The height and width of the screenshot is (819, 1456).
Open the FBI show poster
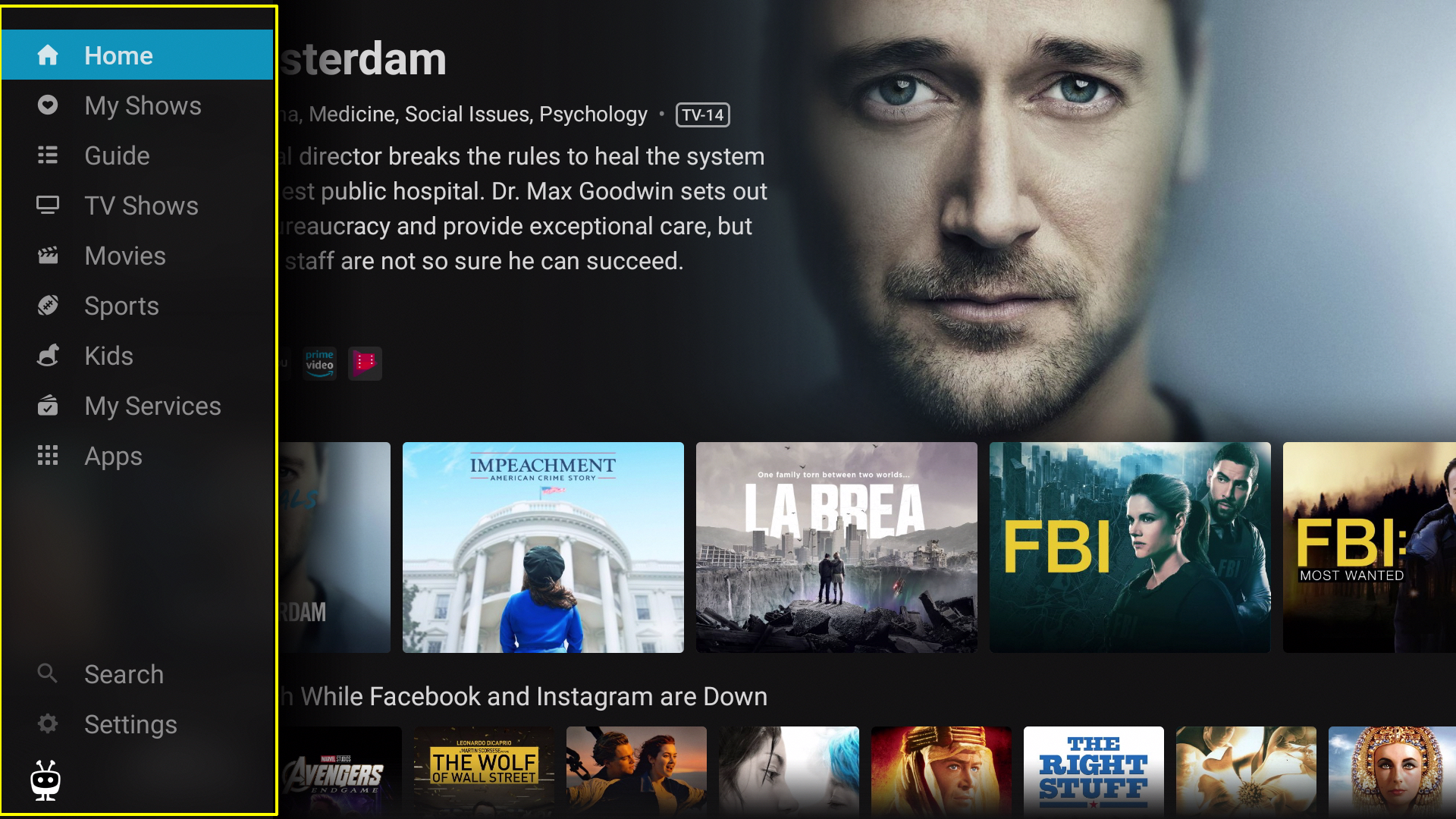pos(1130,548)
